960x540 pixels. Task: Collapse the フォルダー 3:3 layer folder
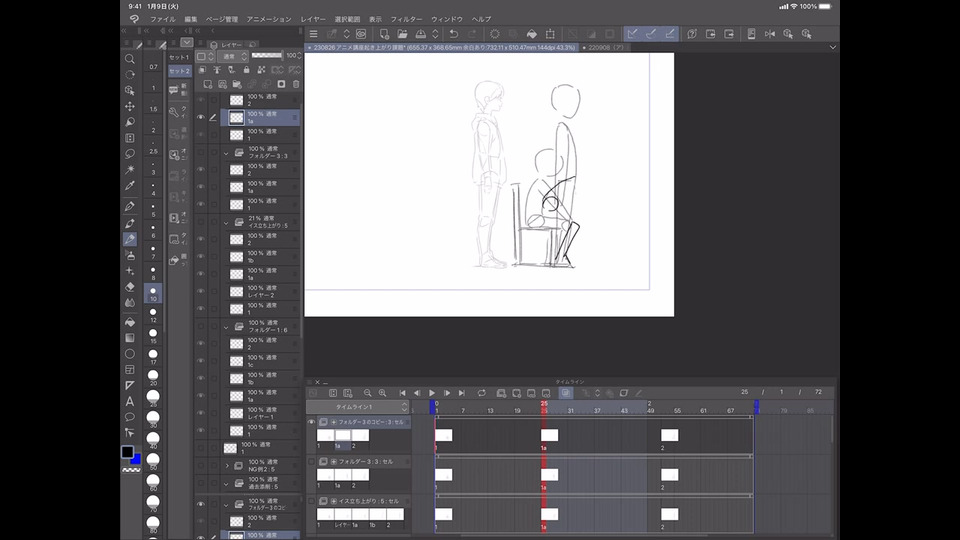(226, 153)
